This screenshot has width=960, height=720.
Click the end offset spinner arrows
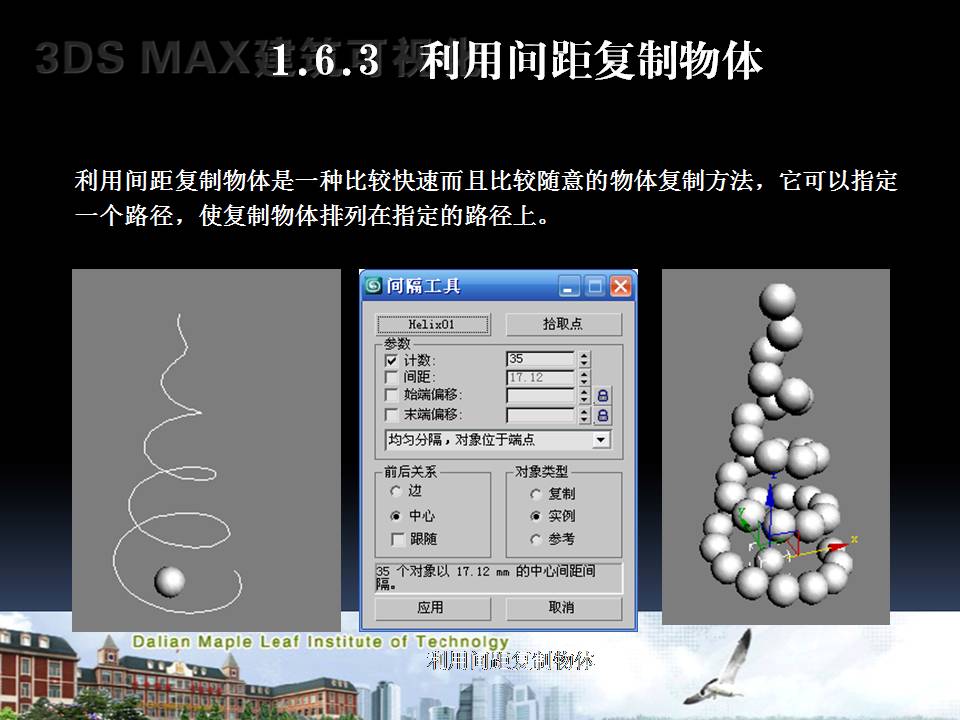[x=584, y=415]
